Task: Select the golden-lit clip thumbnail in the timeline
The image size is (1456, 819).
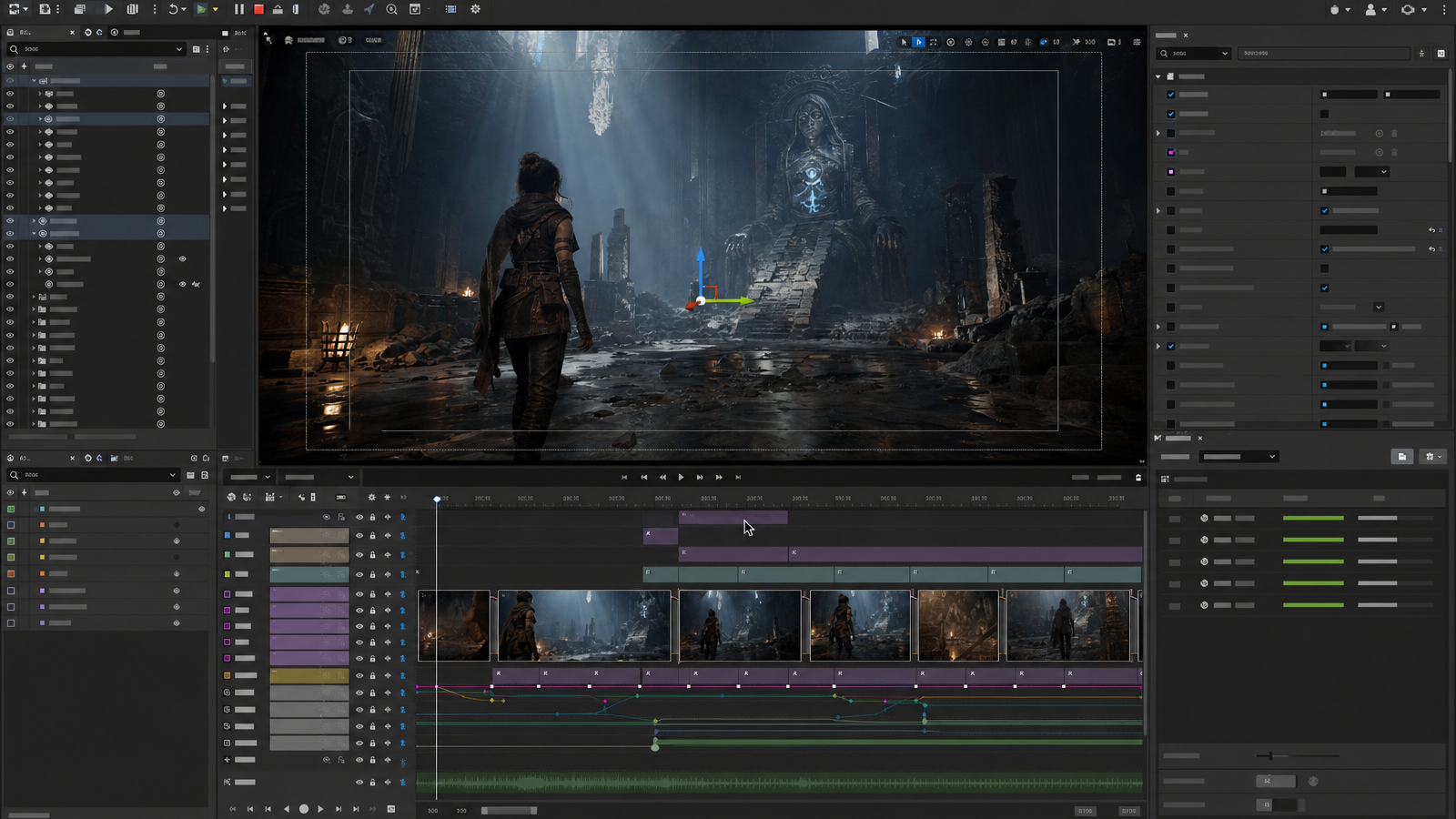Action: (958, 625)
